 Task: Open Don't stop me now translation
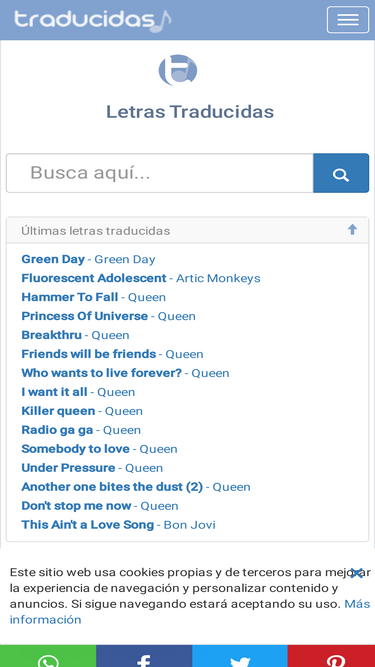click(76, 506)
